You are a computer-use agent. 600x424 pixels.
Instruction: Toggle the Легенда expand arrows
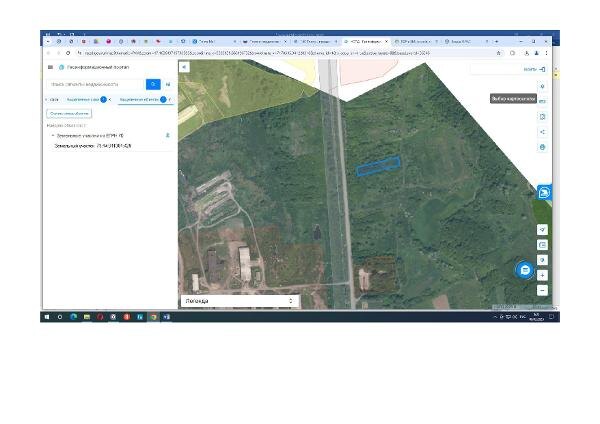click(291, 301)
